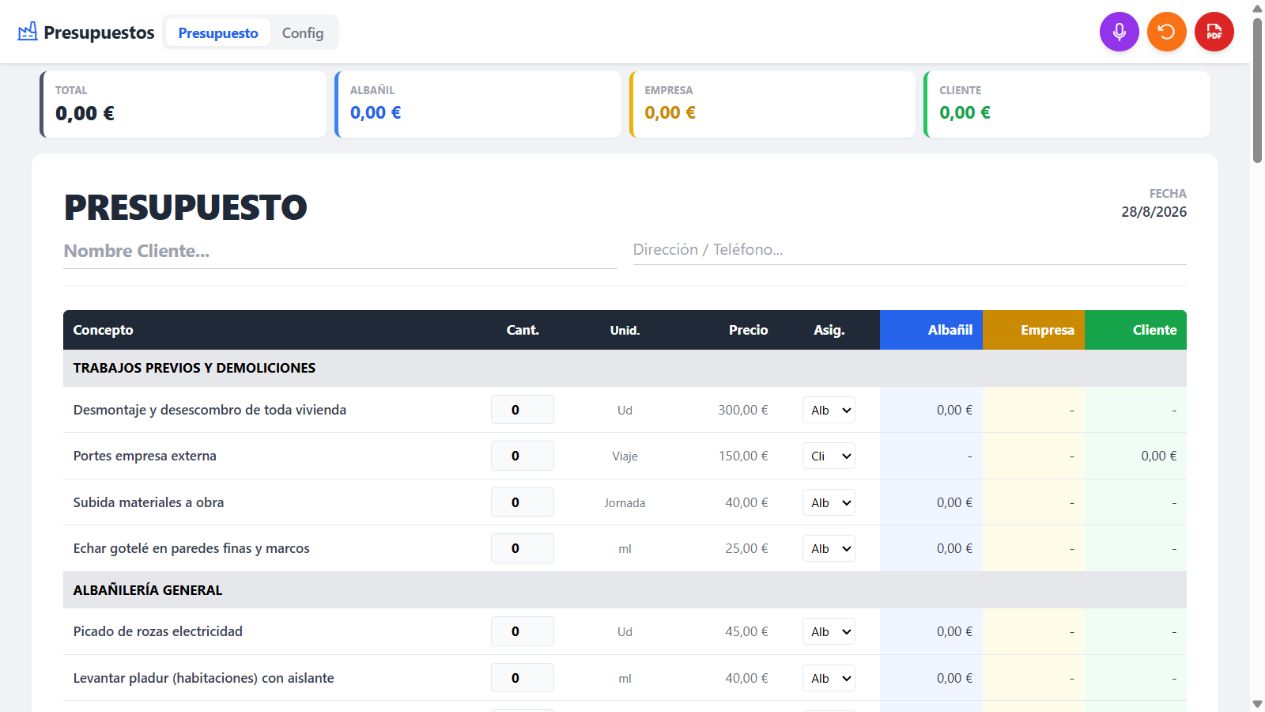Open Asig. dropdown for Levantar pladur row
The image size is (1265, 712).
coord(829,678)
